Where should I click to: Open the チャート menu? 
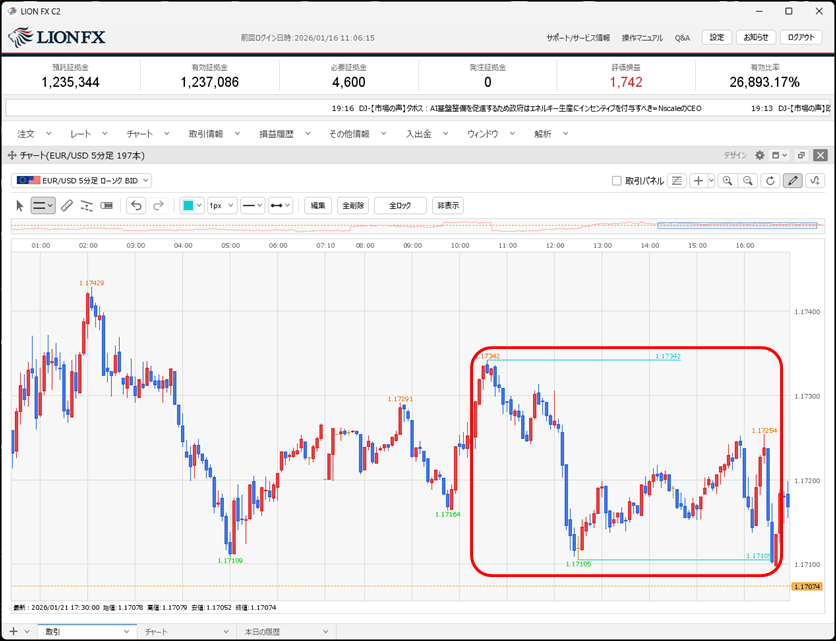click(x=145, y=133)
